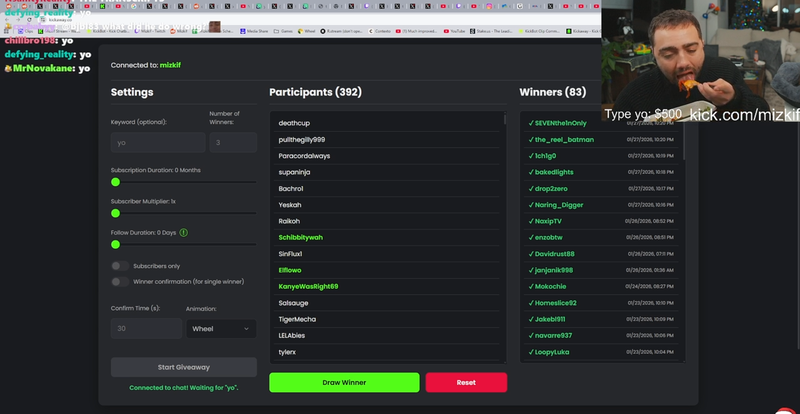Click the Number of Winners field

click(233, 142)
